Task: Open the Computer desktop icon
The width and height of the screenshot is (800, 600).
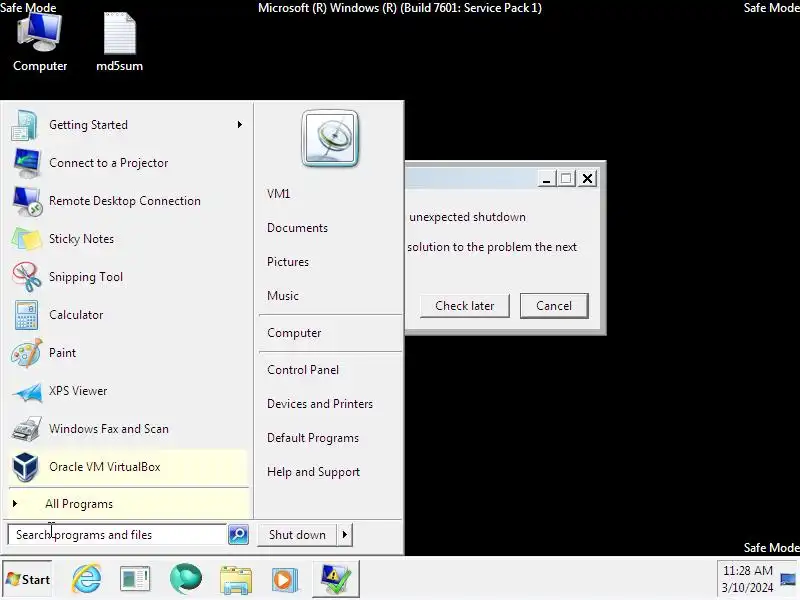Action: (39, 42)
